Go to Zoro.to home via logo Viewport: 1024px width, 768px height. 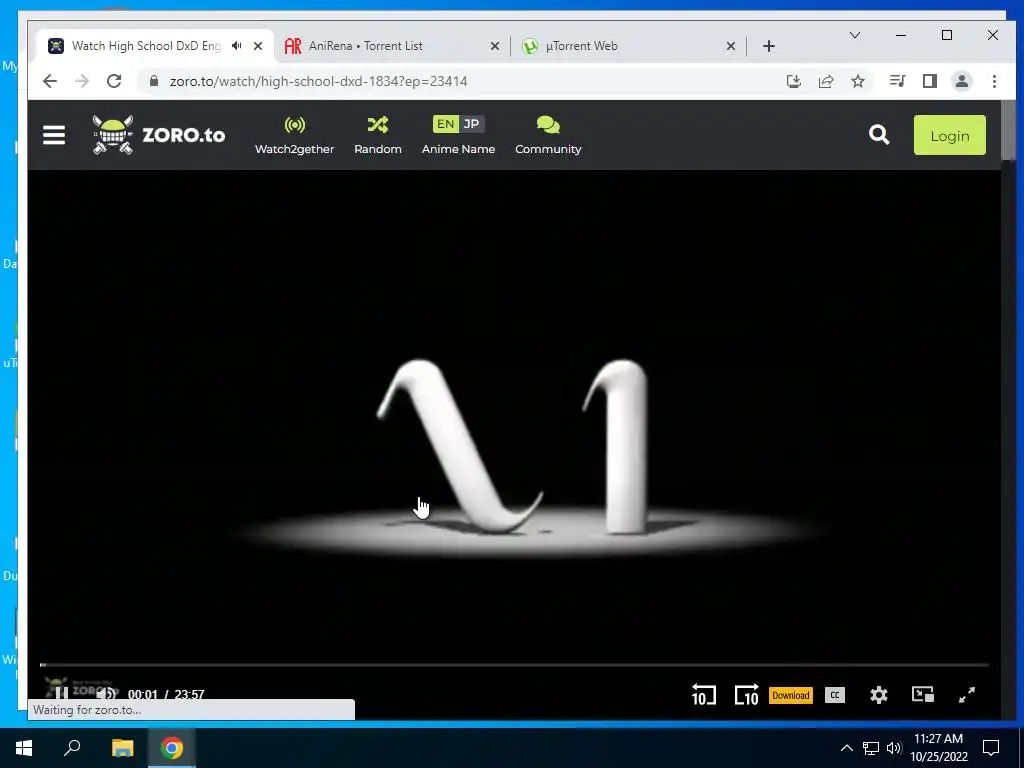click(x=159, y=135)
